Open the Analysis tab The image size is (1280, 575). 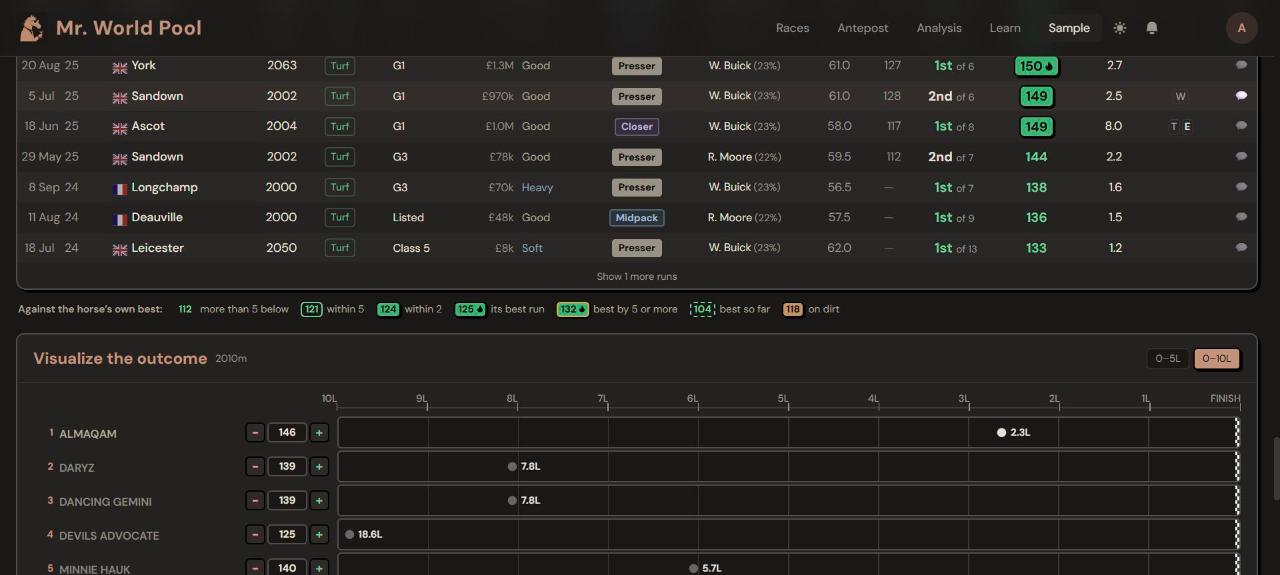click(x=939, y=28)
